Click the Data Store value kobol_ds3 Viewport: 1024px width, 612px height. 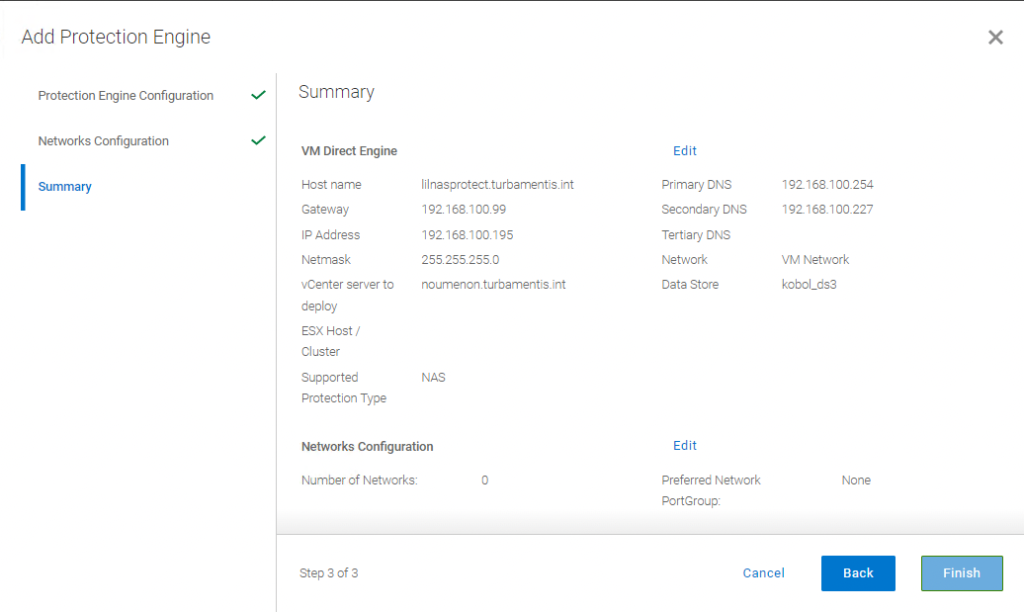(808, 285)
